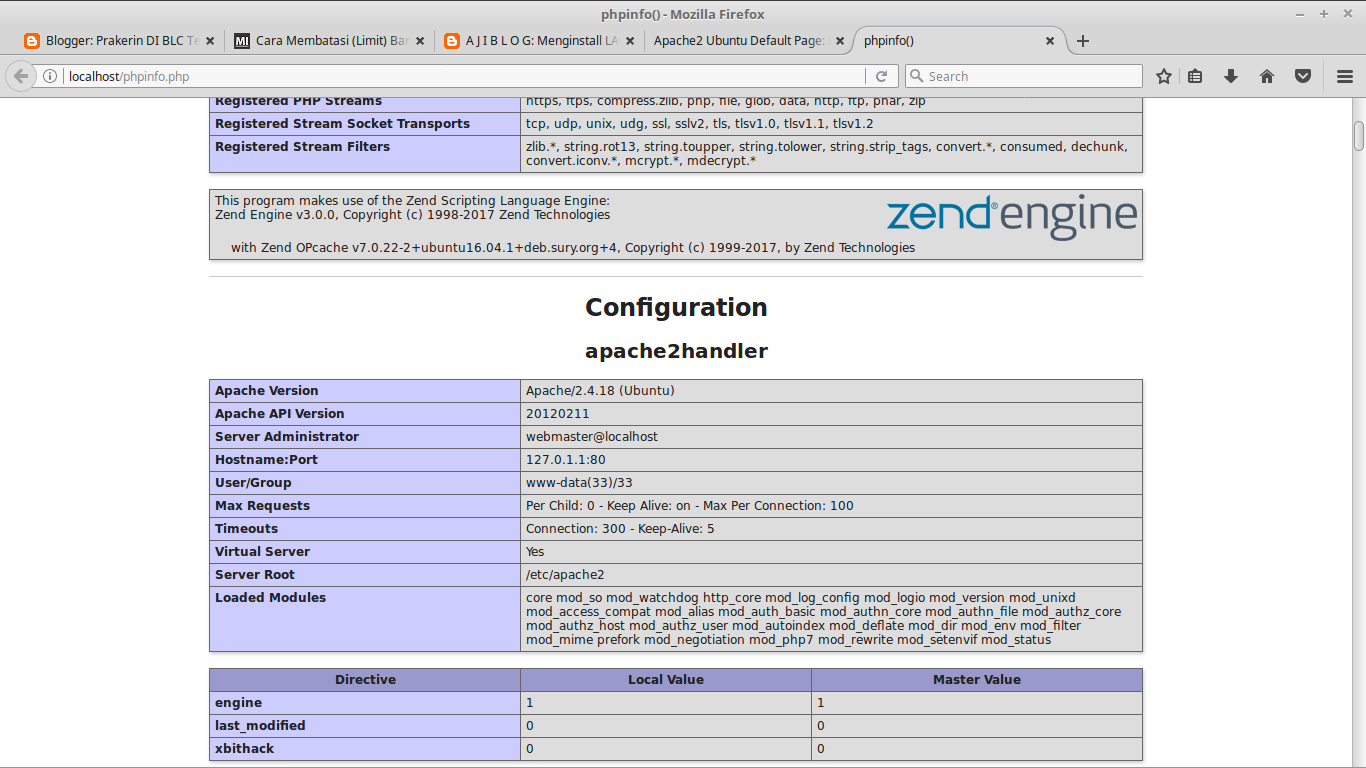Click the /etc/apache2 server root value
Viewport: 1366px width, 768px height.
565,575
